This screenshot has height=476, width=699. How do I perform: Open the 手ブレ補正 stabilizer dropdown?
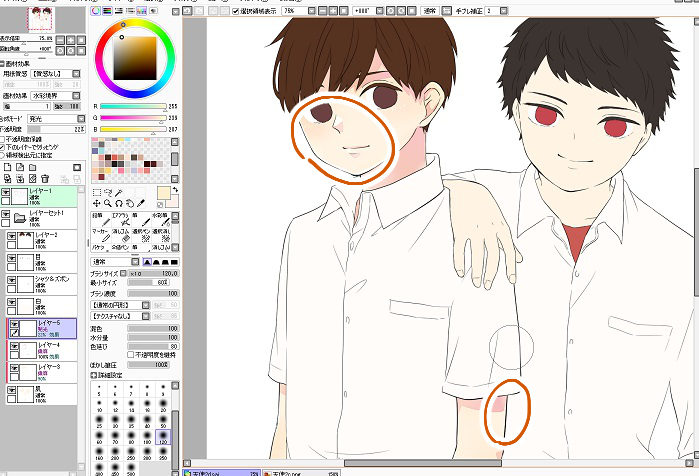pyautogui.click(x=496, y=11)
